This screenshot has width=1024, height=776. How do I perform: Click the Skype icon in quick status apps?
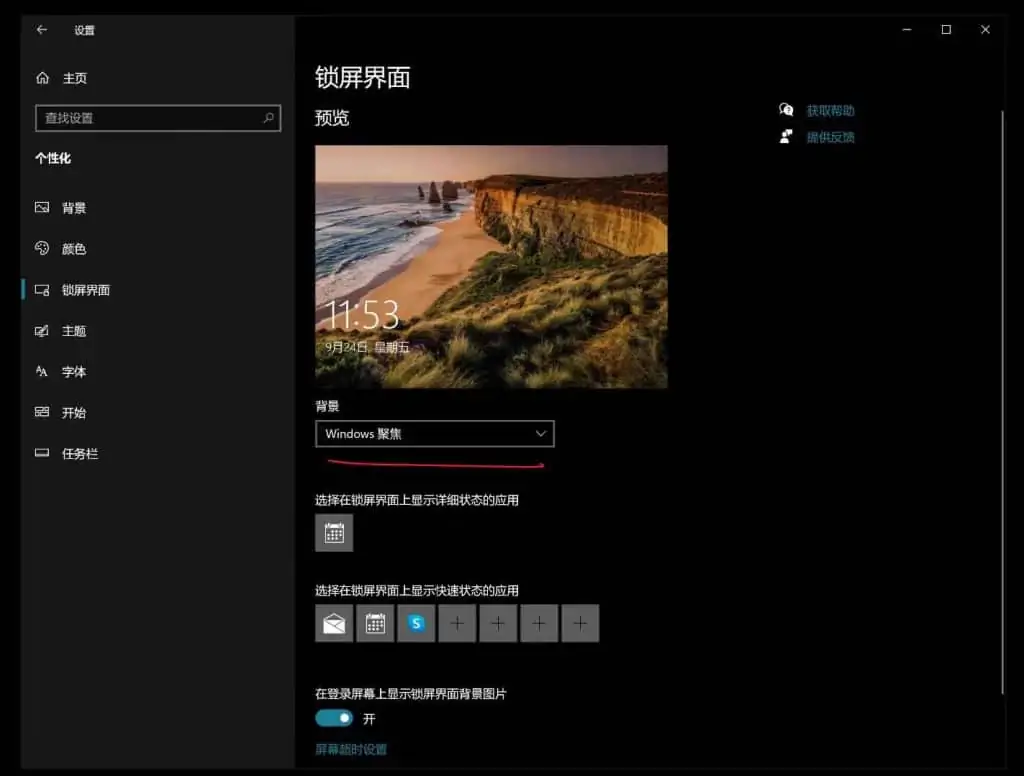coord(416,622)
